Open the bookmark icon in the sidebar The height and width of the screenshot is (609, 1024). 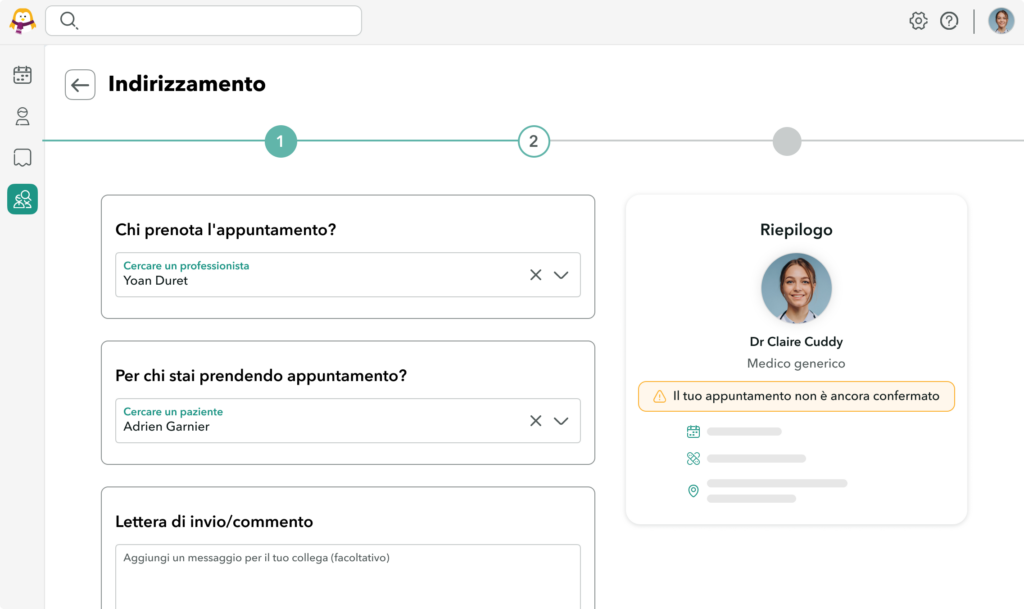(22, 158)
